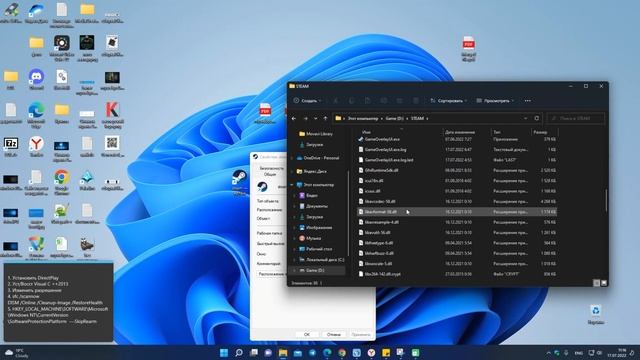Switch to the Безопасность tab in the properties dialog

tap(271, 168)
